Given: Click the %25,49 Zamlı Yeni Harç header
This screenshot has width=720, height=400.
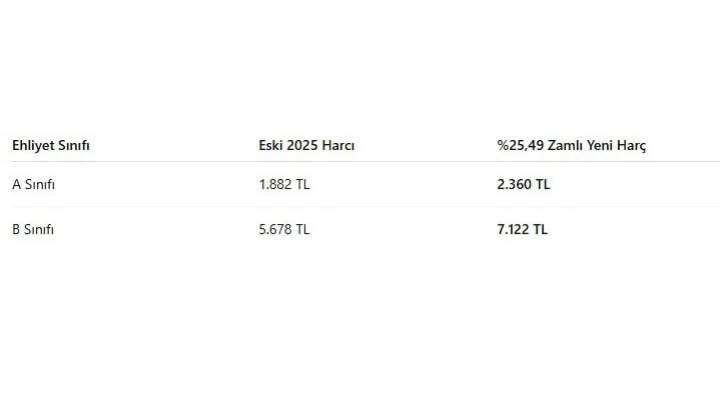Looking at the screenshot, I should [572, 146].
